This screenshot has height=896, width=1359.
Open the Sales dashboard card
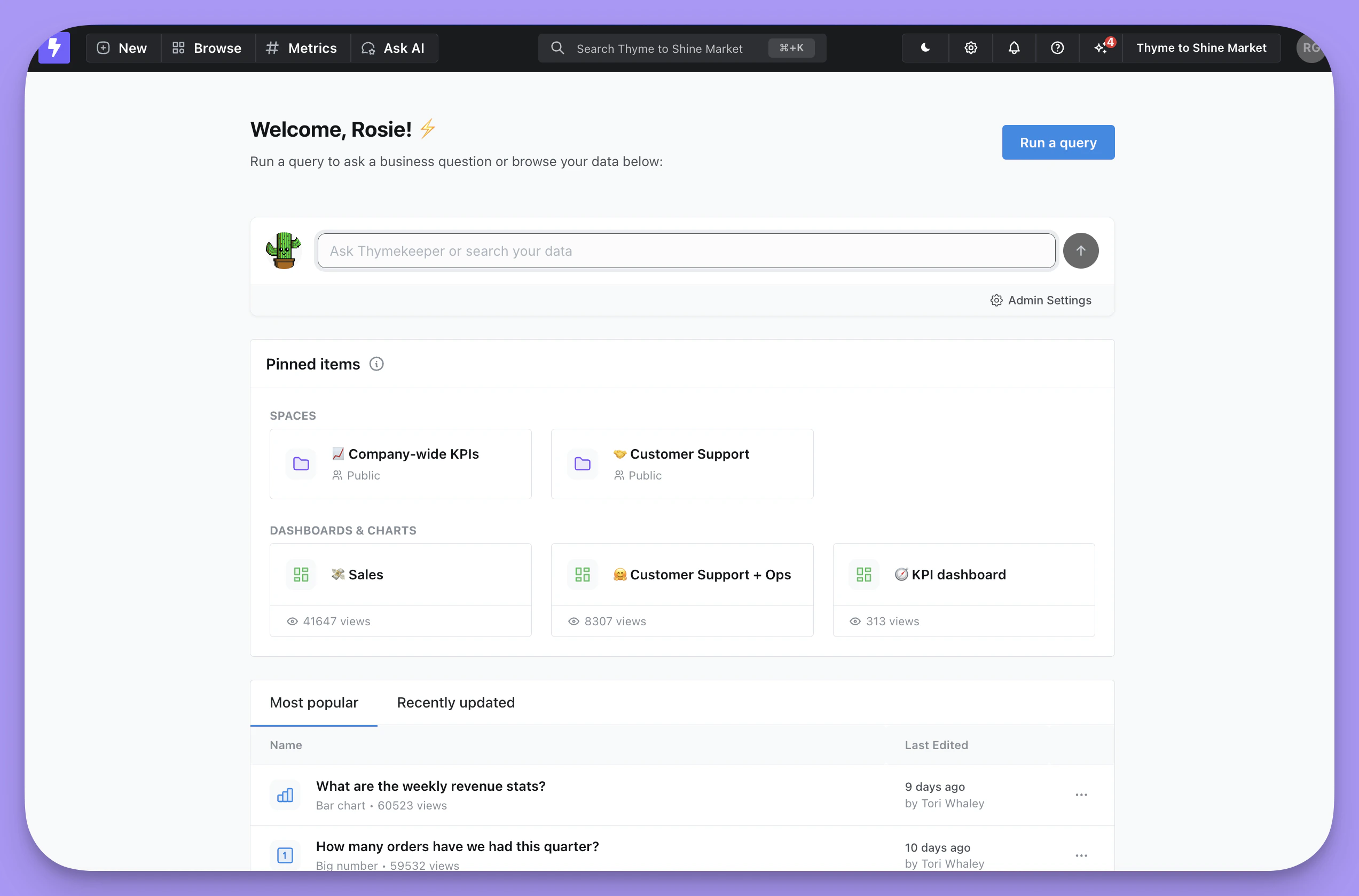click(400, 575)
